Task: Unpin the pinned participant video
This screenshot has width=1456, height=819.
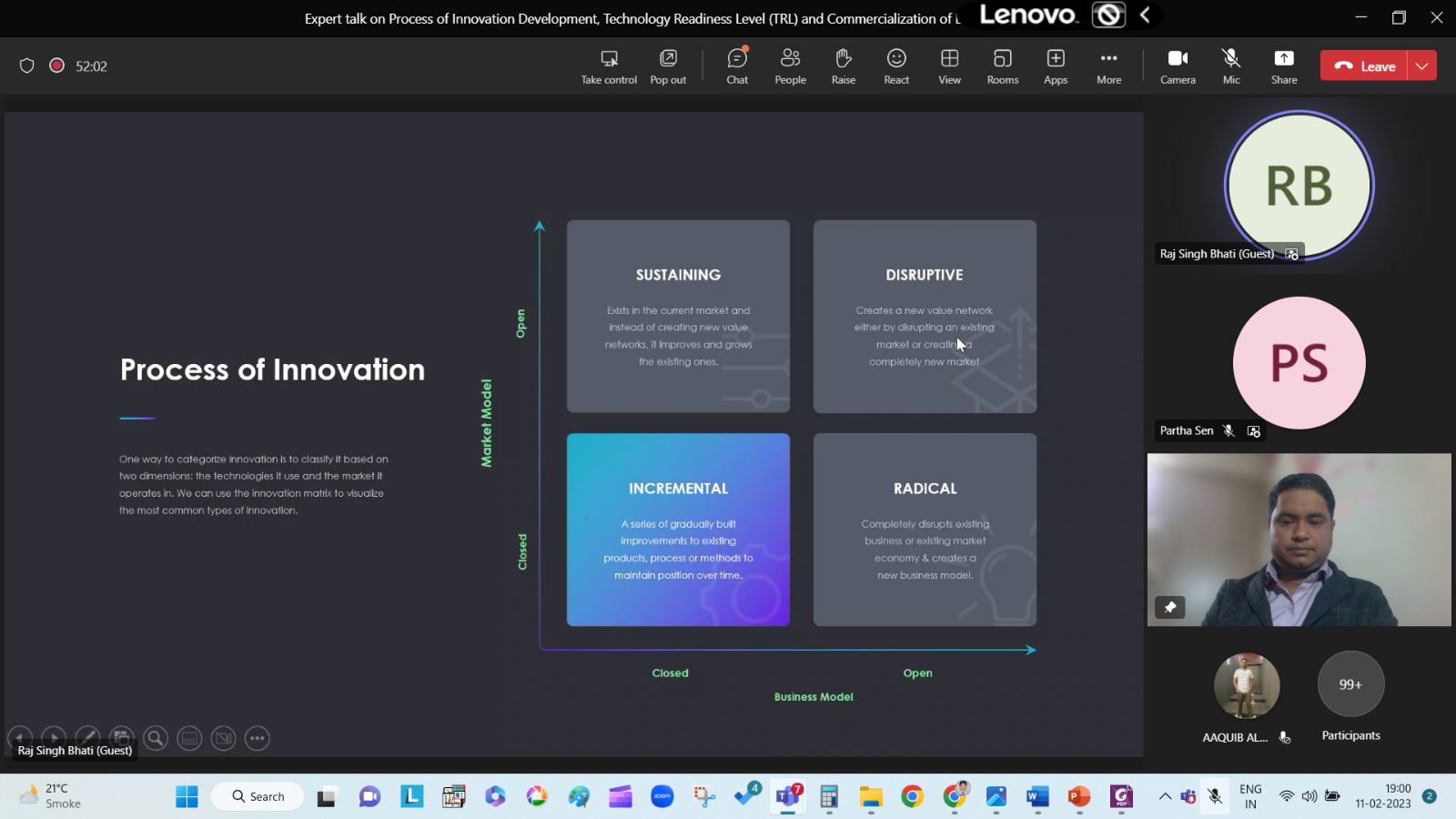Action: point(1170,607)
